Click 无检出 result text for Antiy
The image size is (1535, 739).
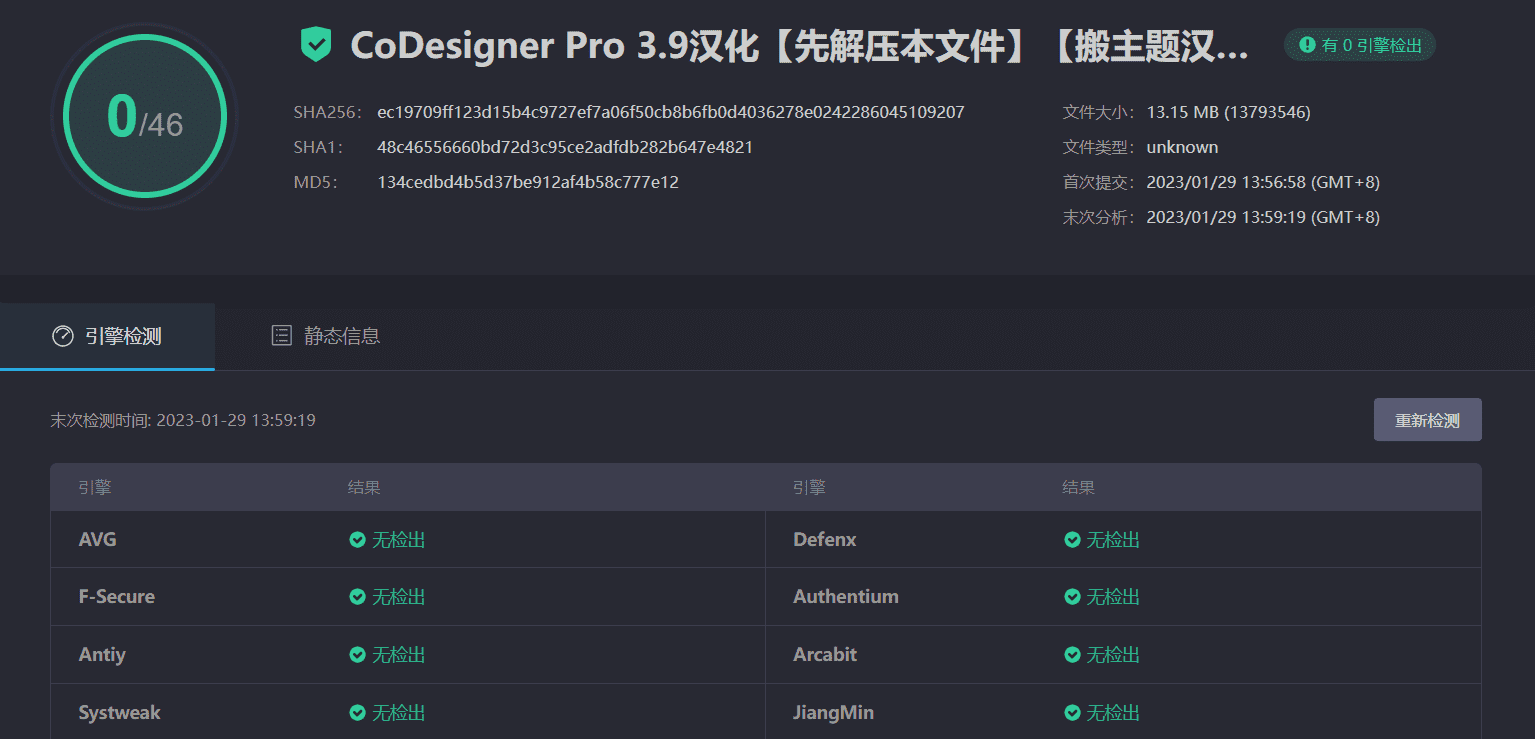399,655
